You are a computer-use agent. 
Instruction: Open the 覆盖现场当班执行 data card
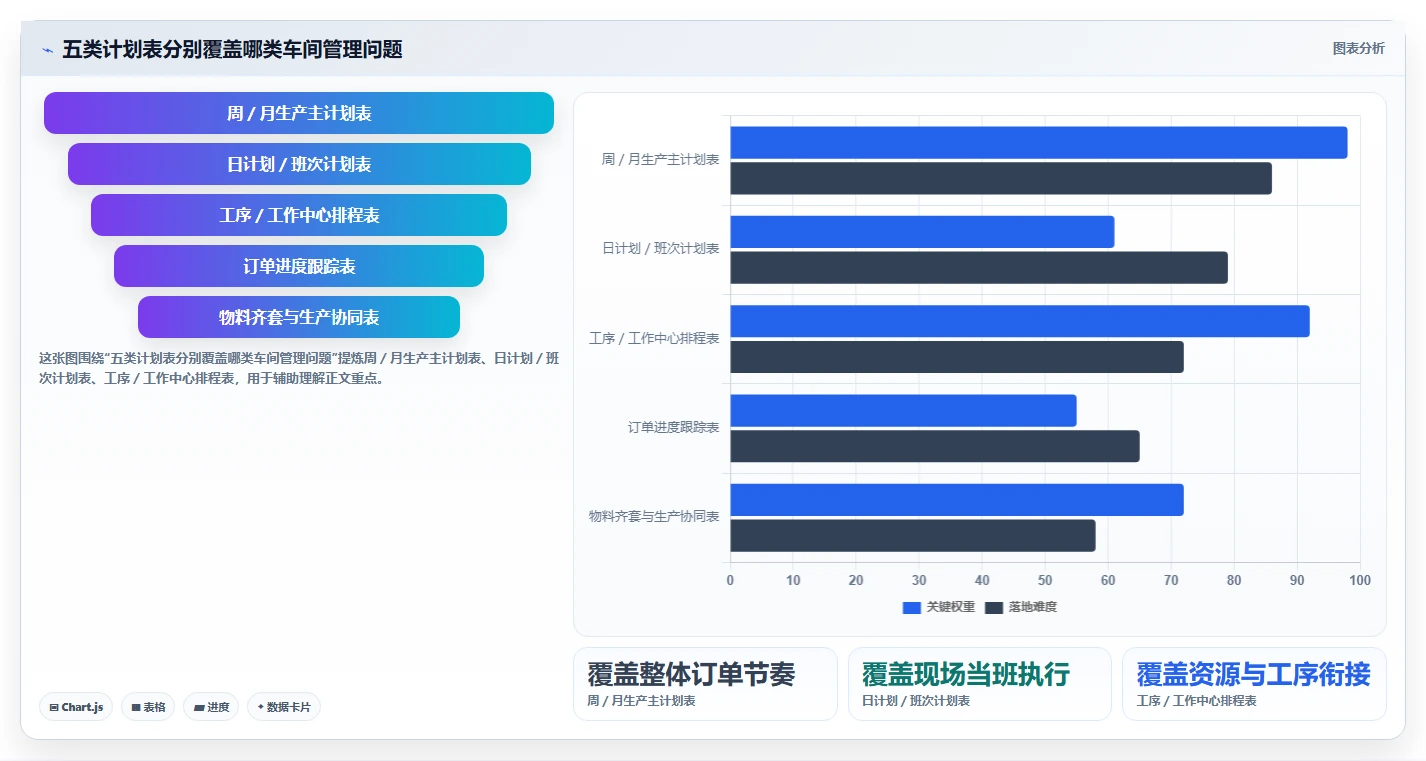[980, 684]
